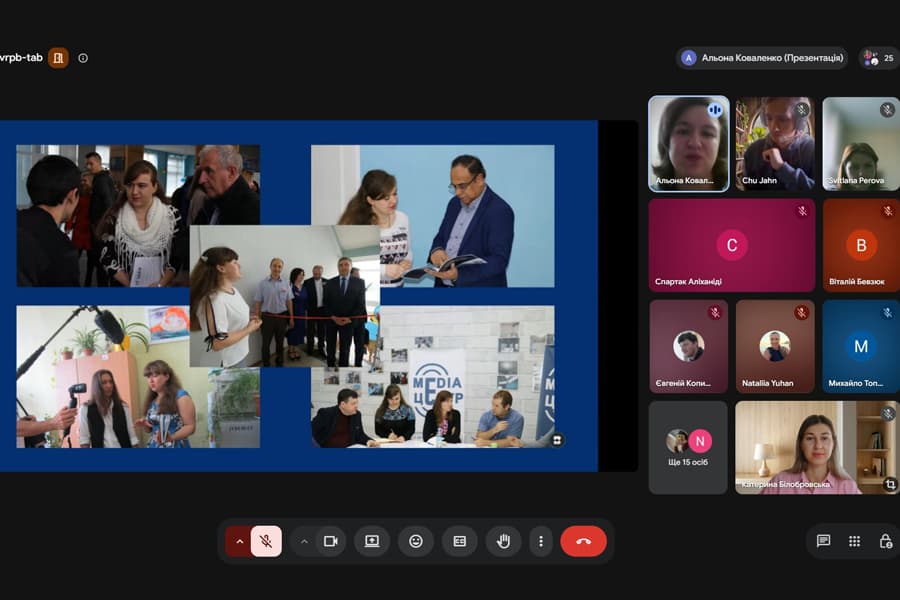Show the Ще 15 осіб remaining participants
This screenshot has width=900, height=600.
(x=688, y=447)
